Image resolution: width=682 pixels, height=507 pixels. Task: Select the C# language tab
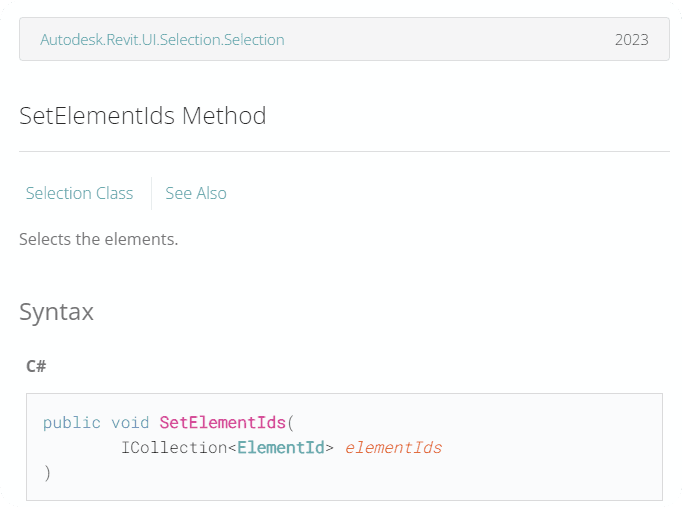pyautogui.click(x=36, y=366)
